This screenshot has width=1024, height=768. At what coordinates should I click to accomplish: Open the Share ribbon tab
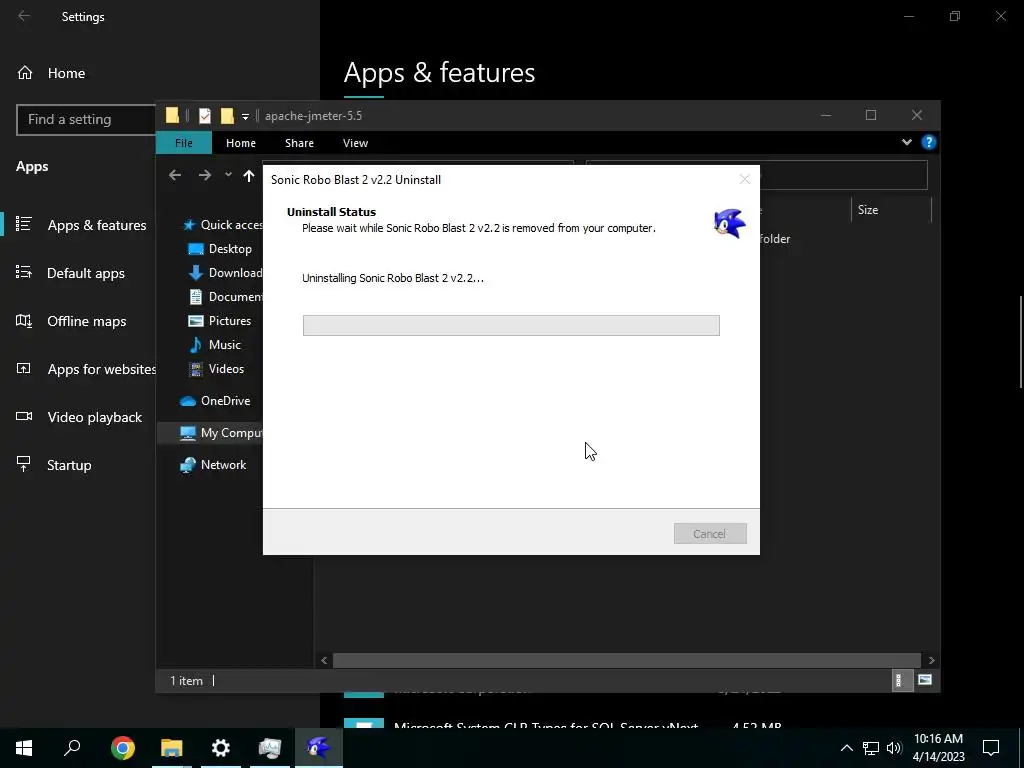coord(299,143)
